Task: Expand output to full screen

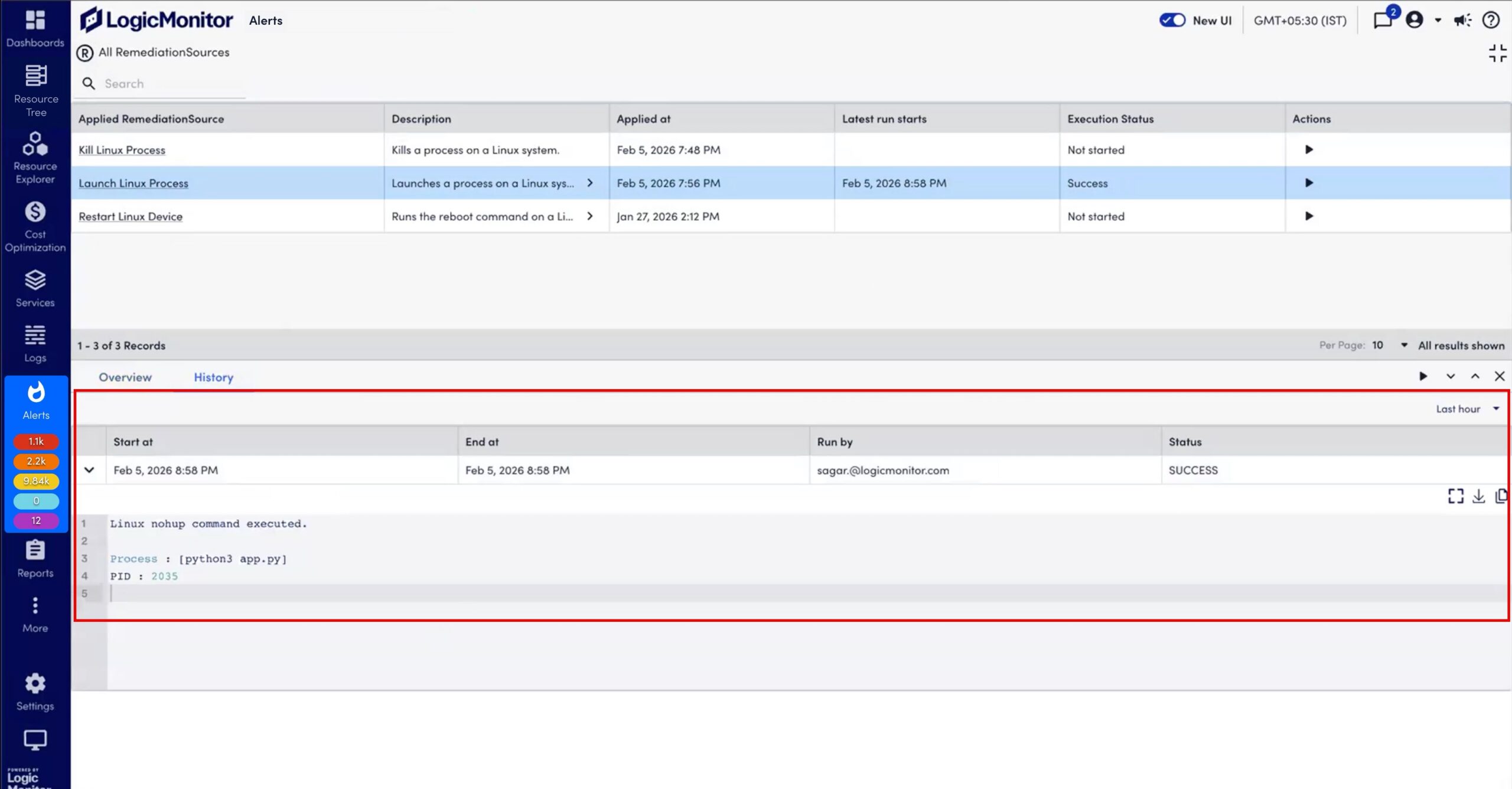Action: 1456,496
